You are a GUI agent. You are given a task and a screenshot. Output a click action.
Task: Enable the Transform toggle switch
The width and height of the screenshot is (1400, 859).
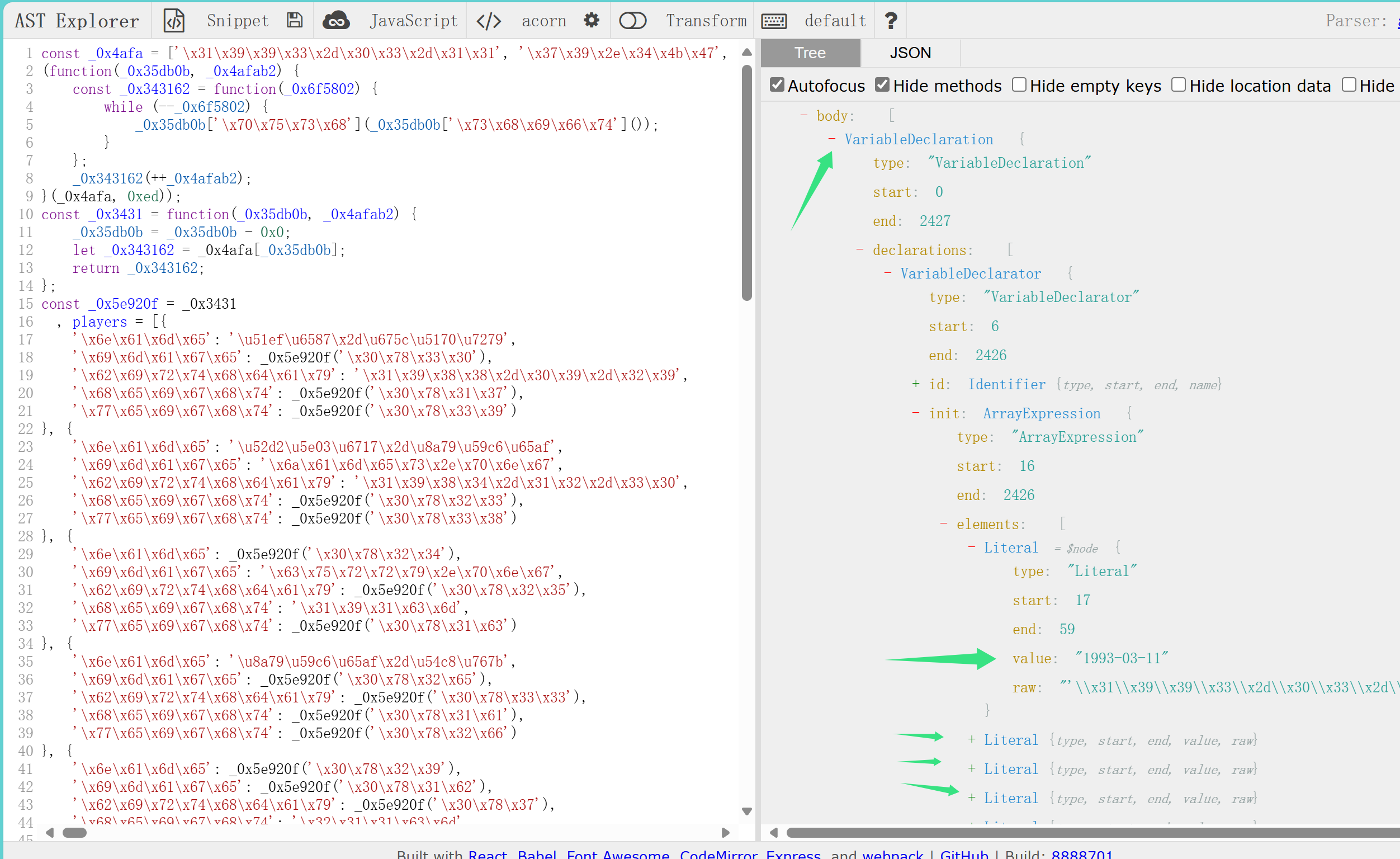coord(632,21)
